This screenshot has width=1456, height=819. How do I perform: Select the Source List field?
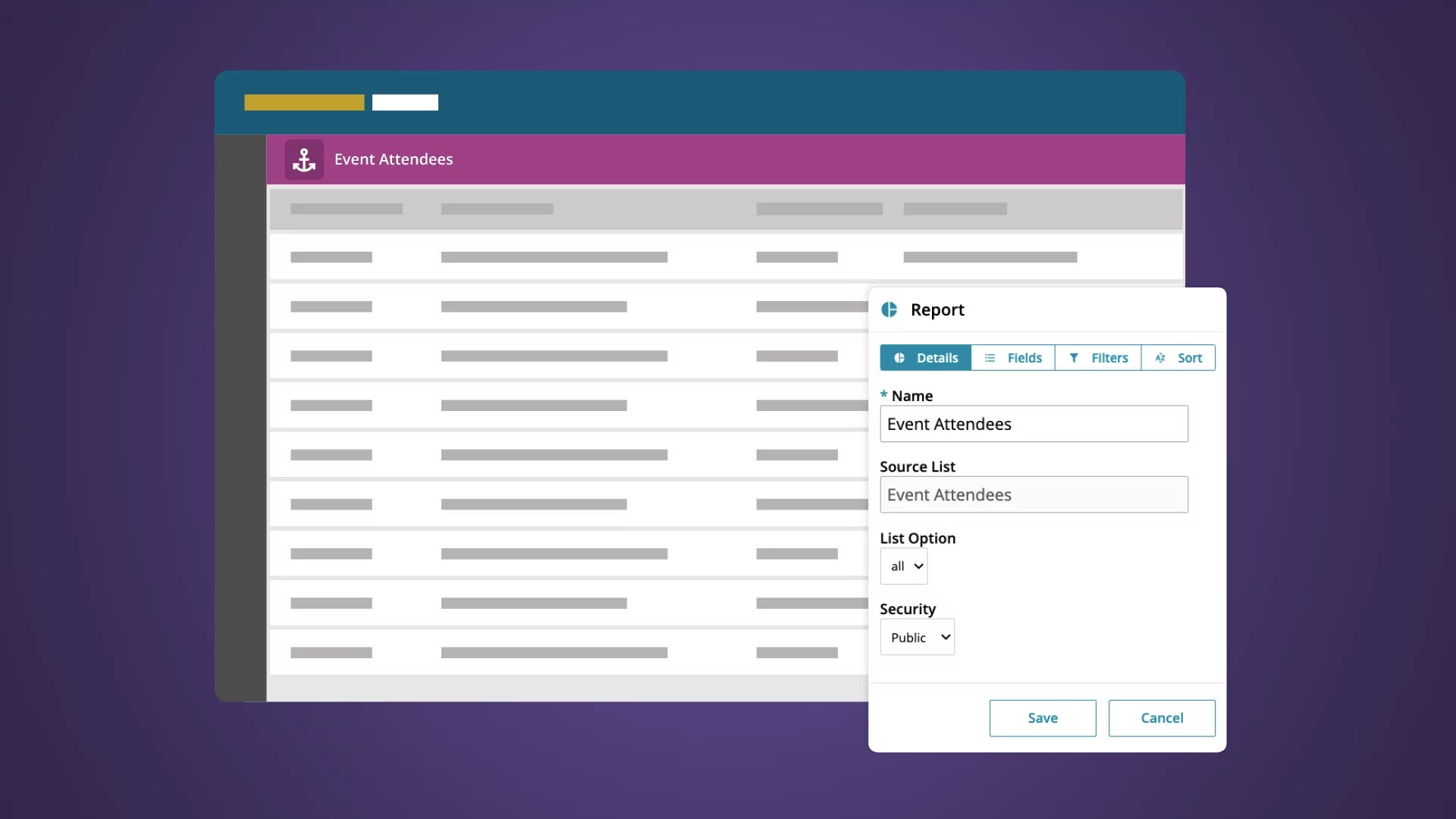[1034, 494]
